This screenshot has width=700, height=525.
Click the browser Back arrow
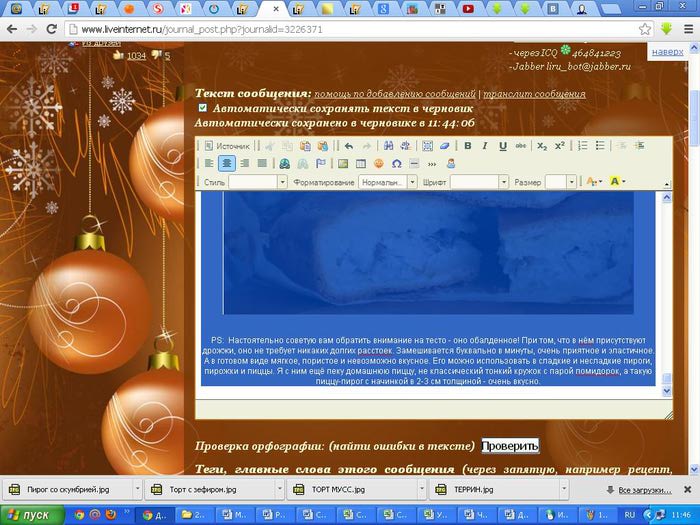(x=12, y=29)
